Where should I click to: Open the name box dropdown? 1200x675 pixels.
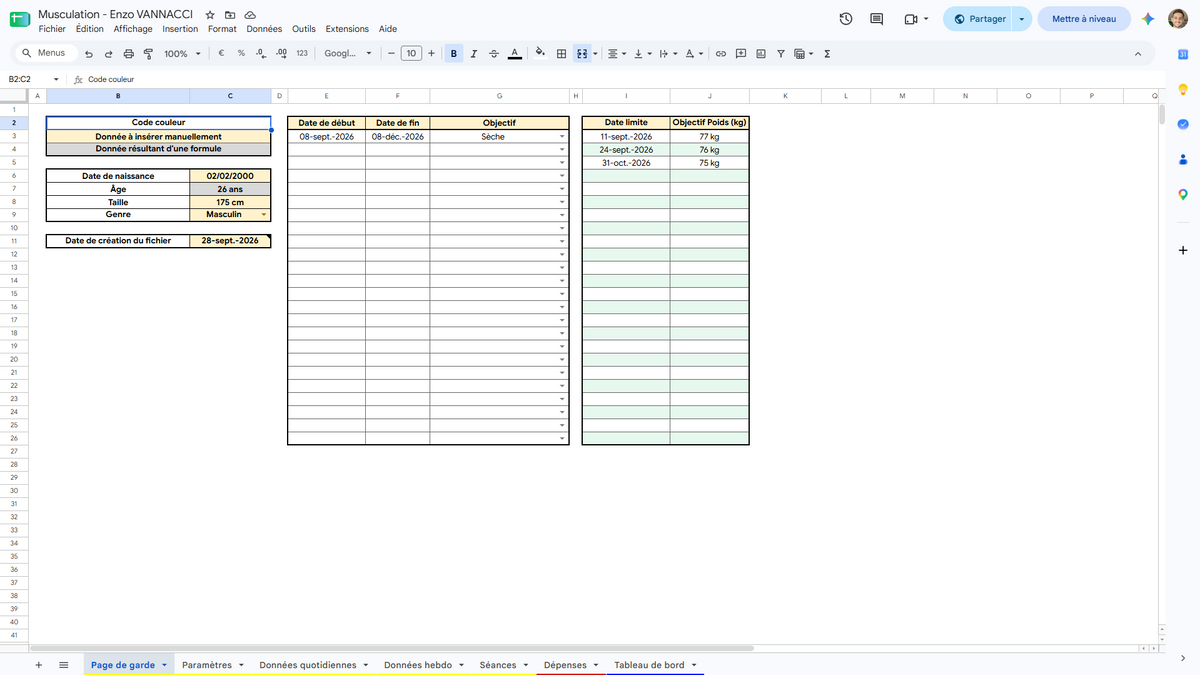[55, 79]
